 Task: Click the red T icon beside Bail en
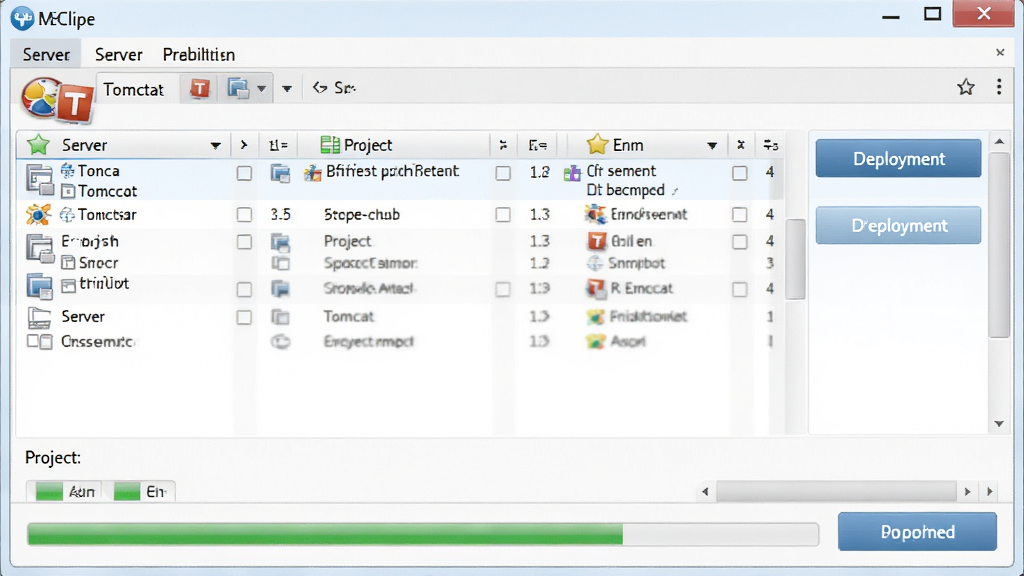click(596, 241)
